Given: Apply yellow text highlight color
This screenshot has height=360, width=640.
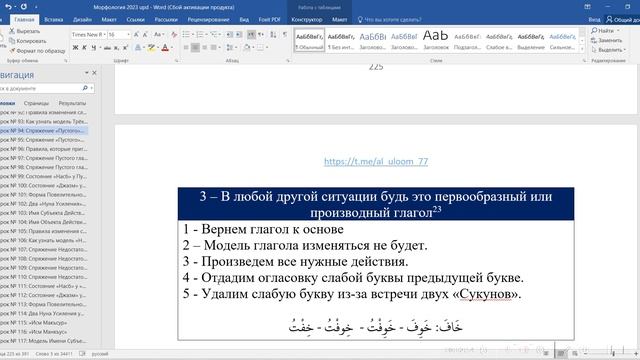Looking at the screenshot, I should tap(151, 48).
